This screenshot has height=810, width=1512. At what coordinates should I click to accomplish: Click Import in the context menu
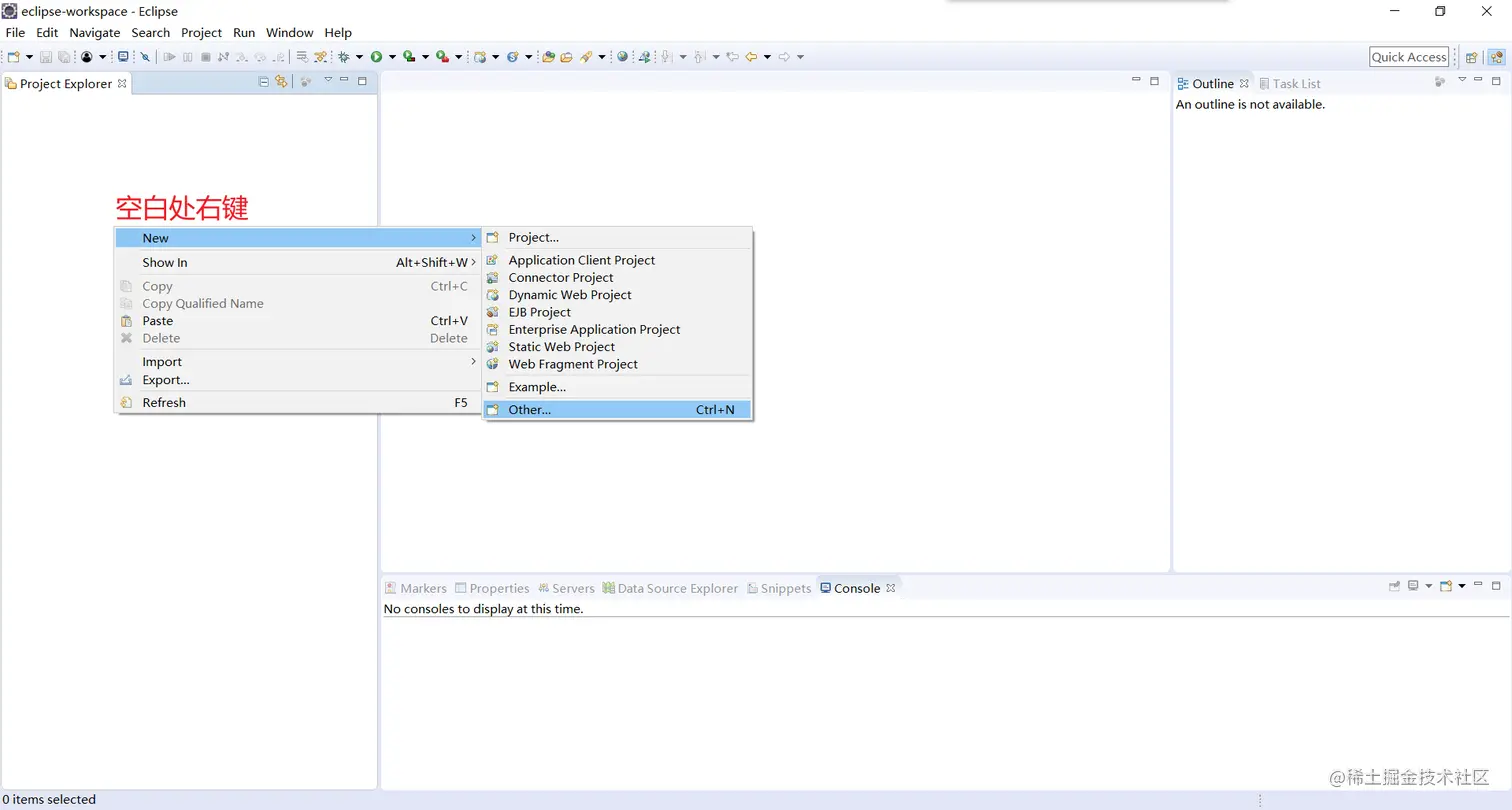(x=298, y=362)
